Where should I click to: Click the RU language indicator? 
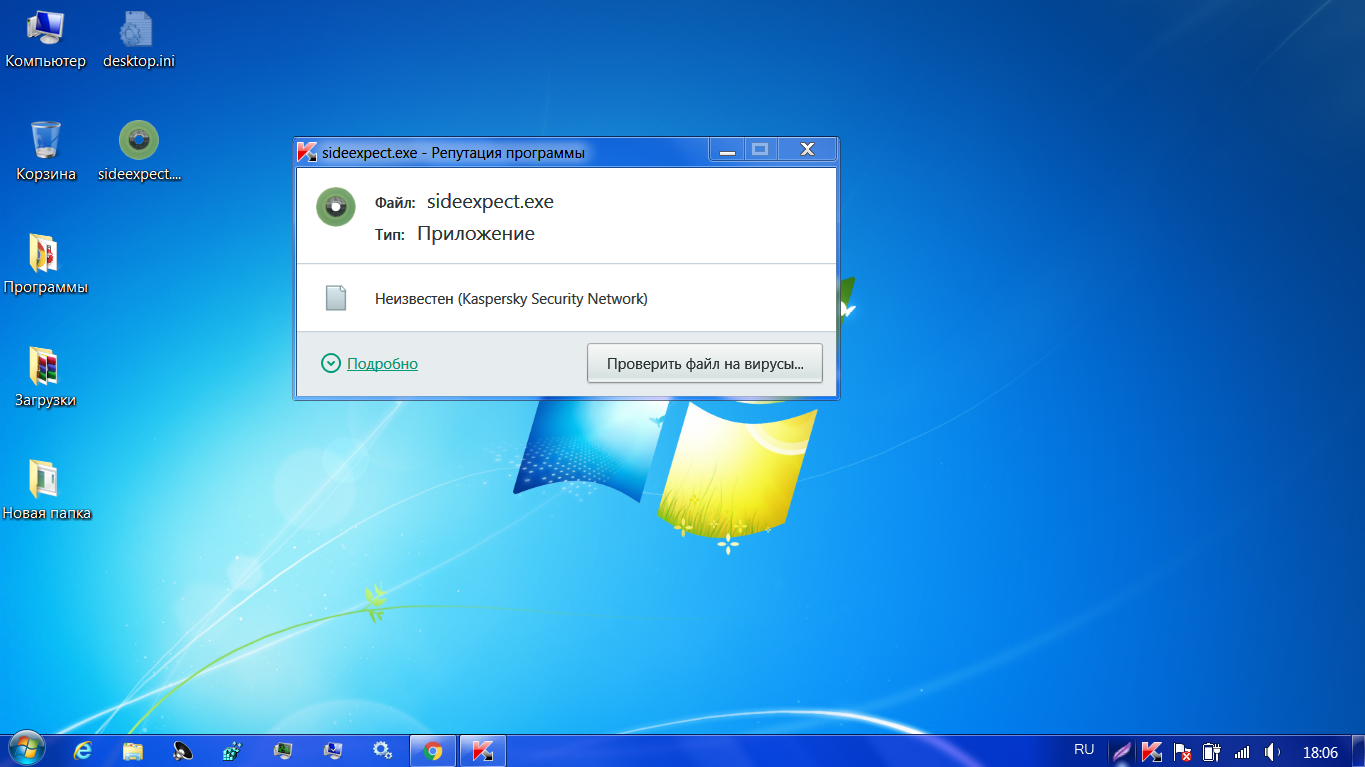(x=1084, y=749)
